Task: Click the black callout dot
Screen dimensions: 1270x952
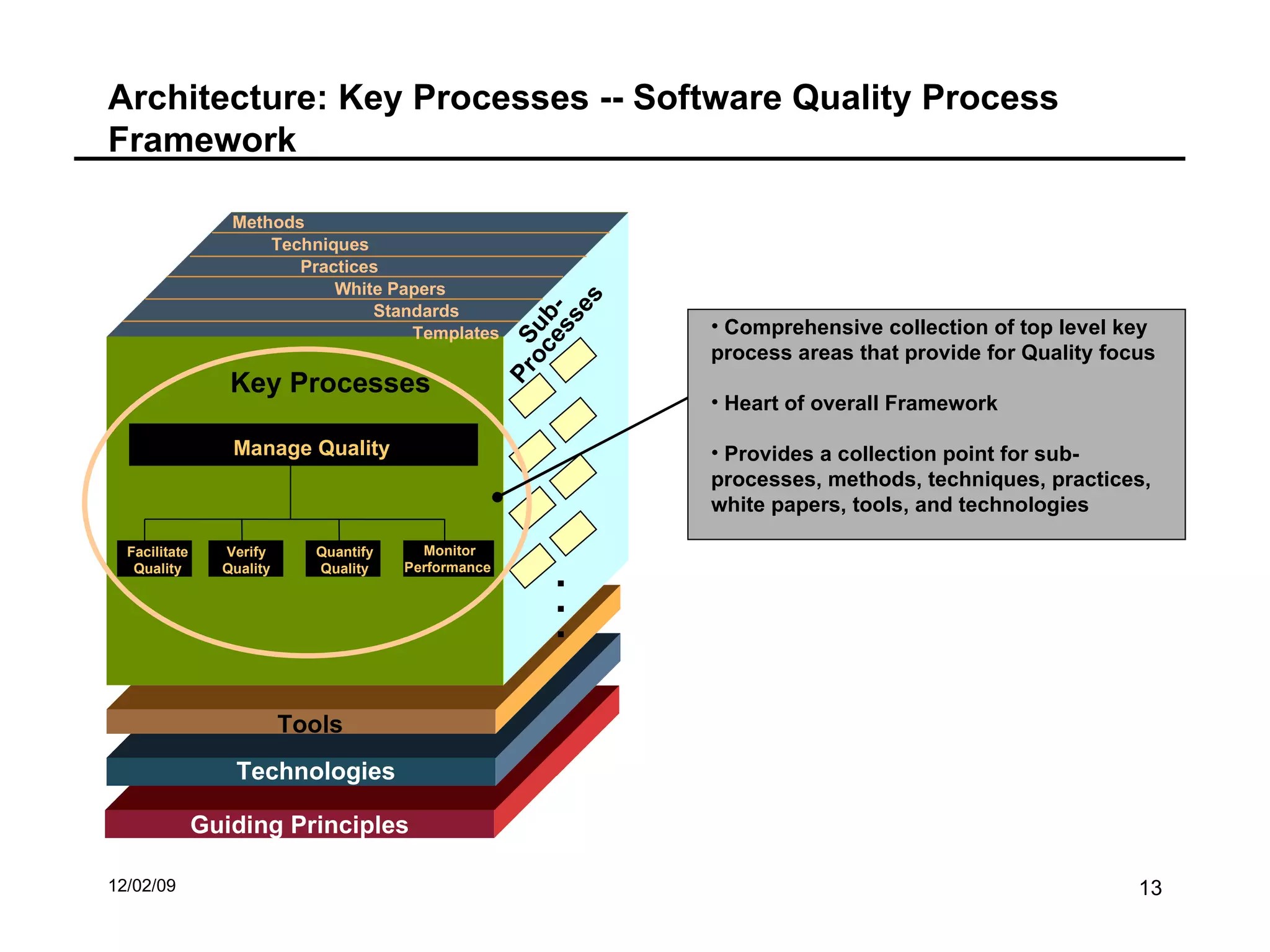Action: [x=497, y=496]
